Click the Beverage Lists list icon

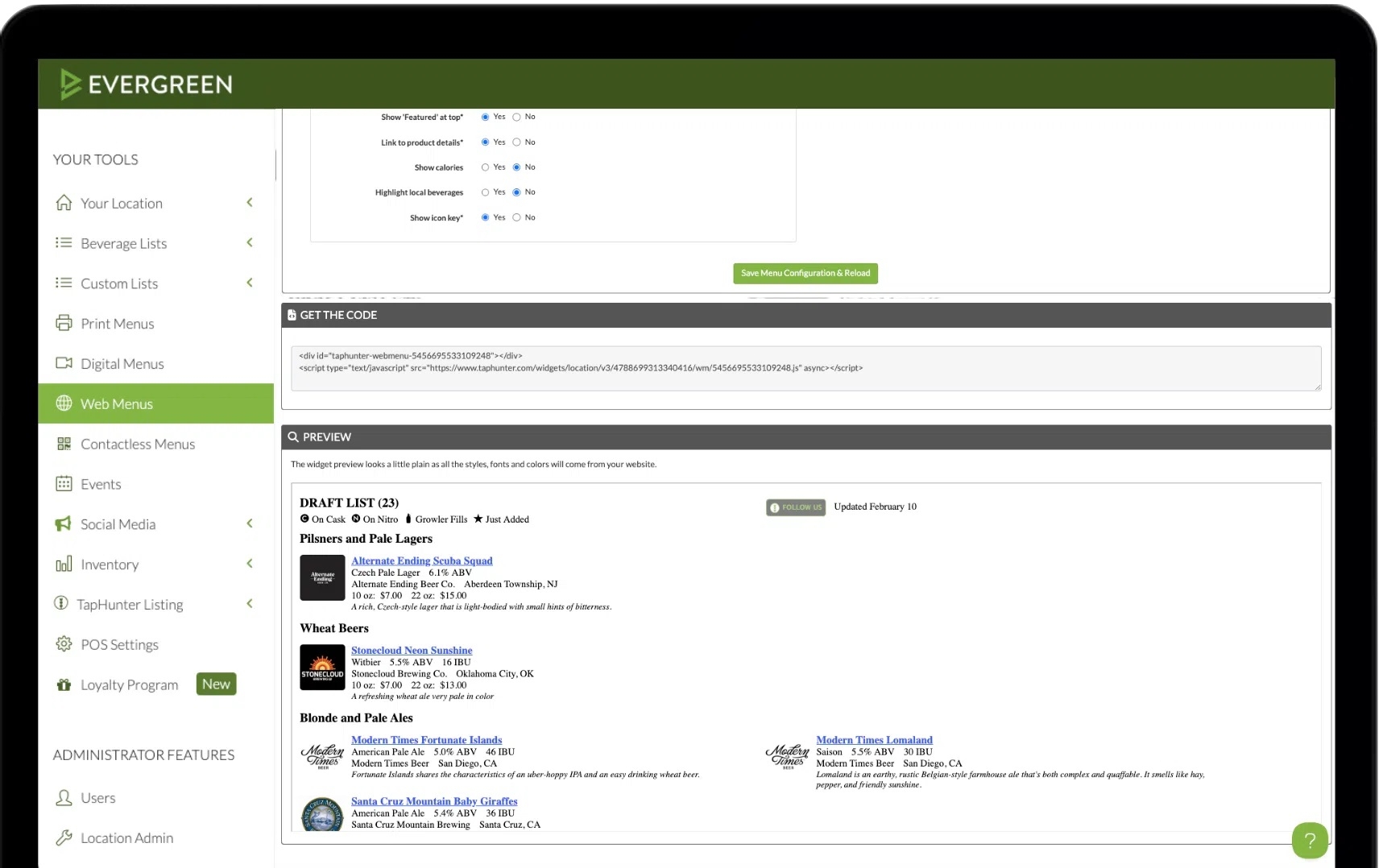coord(64,242)
